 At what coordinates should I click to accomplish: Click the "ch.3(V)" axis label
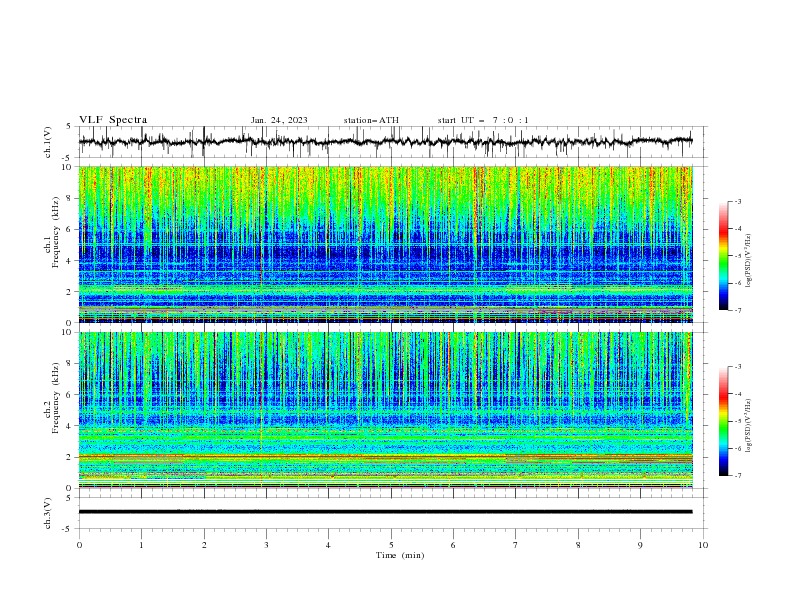(x=48, y=513)
